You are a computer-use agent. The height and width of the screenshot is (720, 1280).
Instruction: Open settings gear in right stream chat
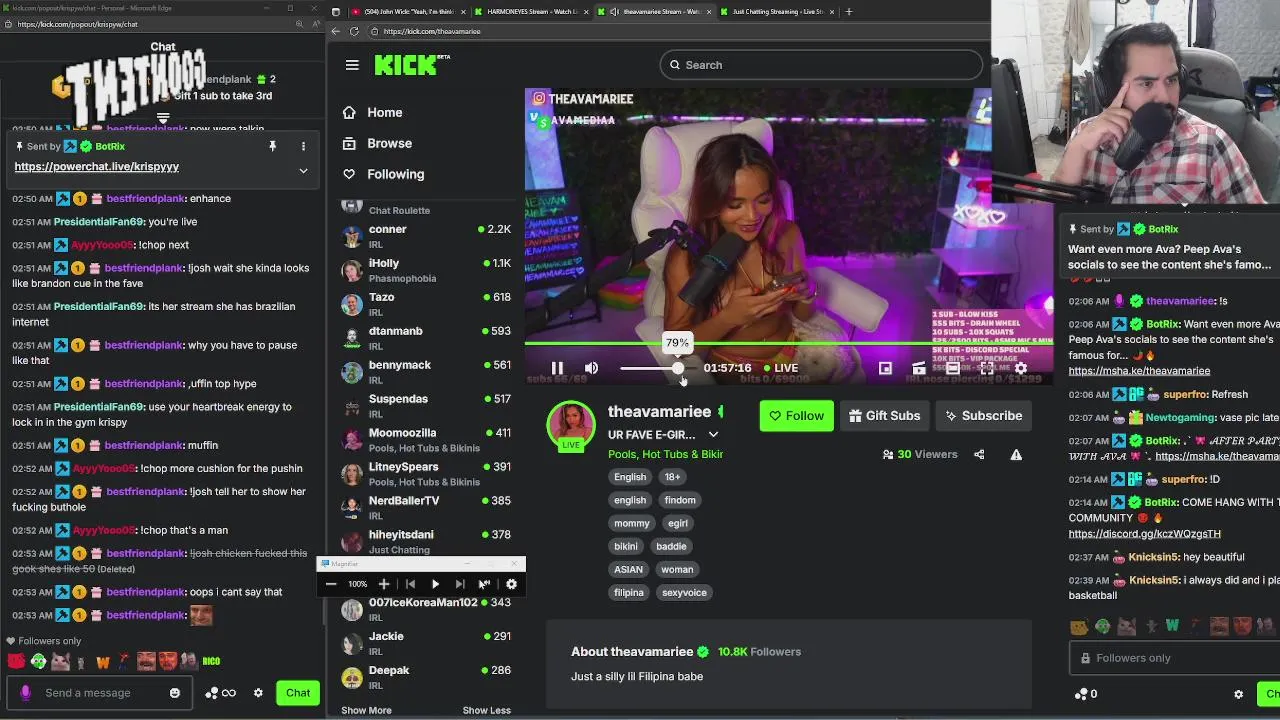pos(1238,694)
